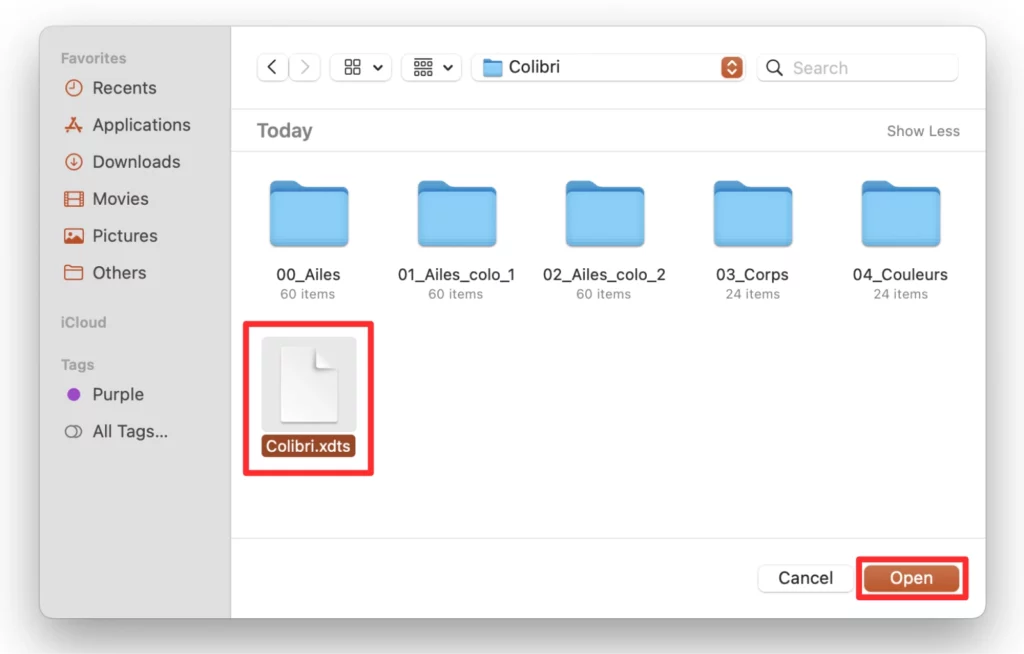1024x654 pixels.
Task: Open All Tags… in the sidebar
Action: coord(116,432)
